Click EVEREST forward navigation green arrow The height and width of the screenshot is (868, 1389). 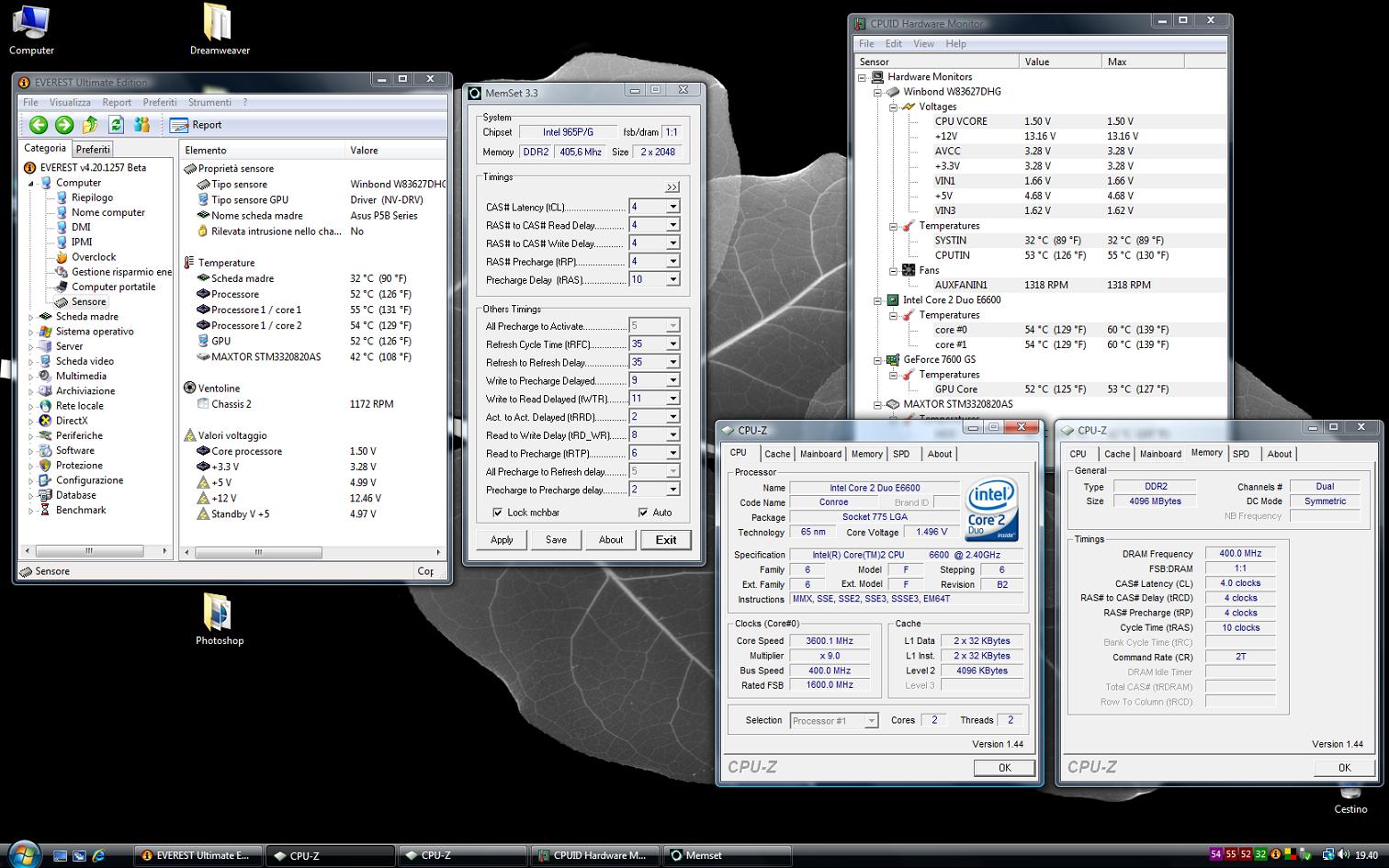[64, 125]
